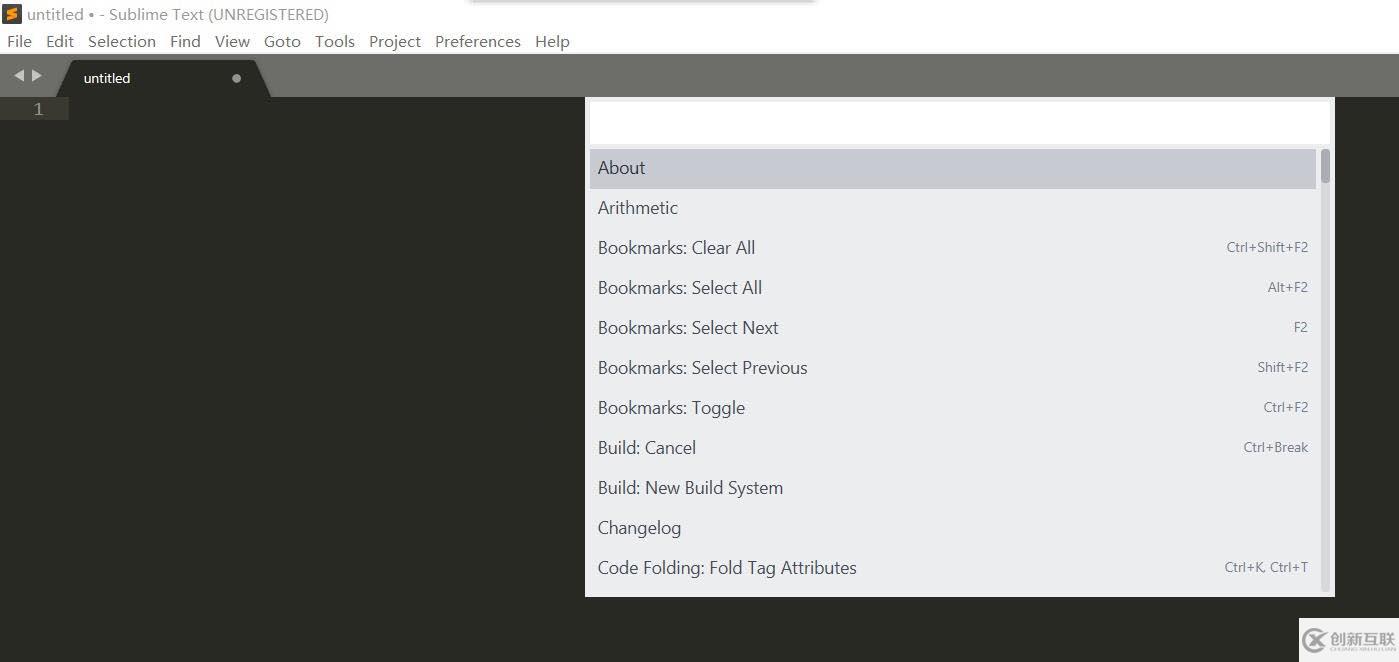This screenshot has width=1399, height=662.
Task: Run Bookmarks: Clear All command
Action: [953, 248]
